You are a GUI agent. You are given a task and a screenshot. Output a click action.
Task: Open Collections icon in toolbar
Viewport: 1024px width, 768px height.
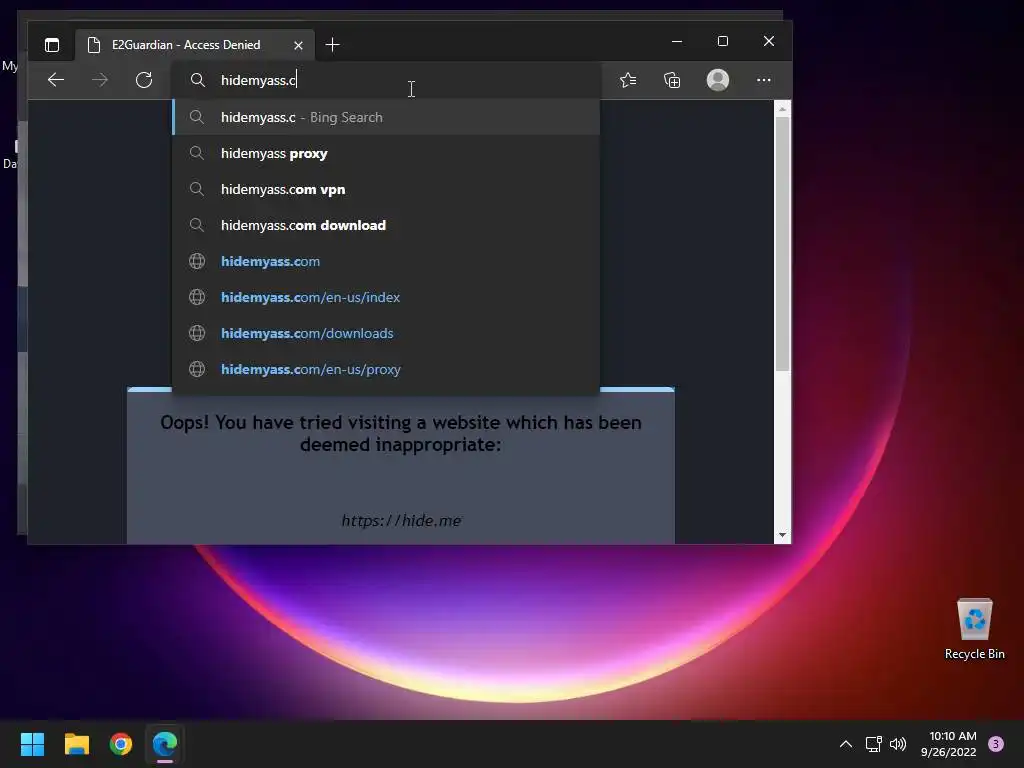tap(672, 80)
